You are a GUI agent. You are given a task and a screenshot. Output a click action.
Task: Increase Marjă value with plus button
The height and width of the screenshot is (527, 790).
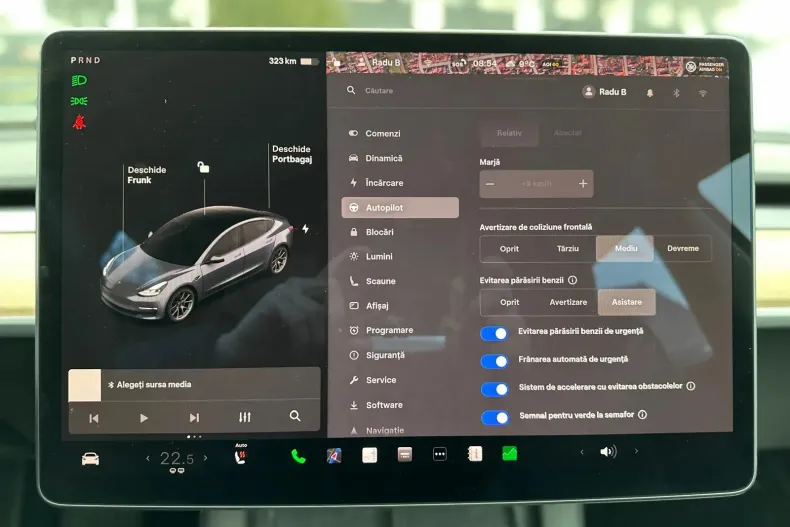click(x=583, y=184)
